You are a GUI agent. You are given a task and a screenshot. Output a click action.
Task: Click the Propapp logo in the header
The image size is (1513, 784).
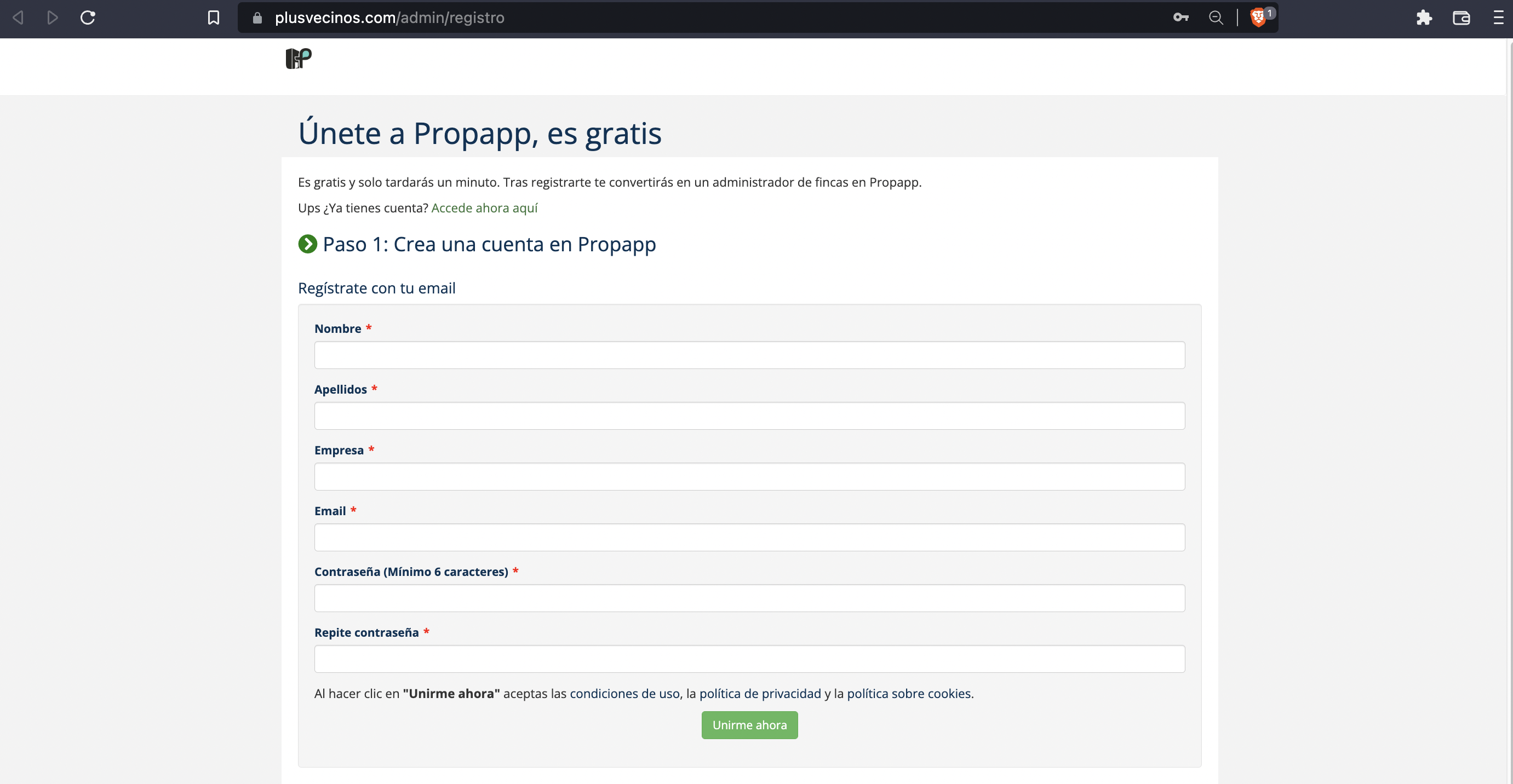pyautogui.click(x=299, y=58)
